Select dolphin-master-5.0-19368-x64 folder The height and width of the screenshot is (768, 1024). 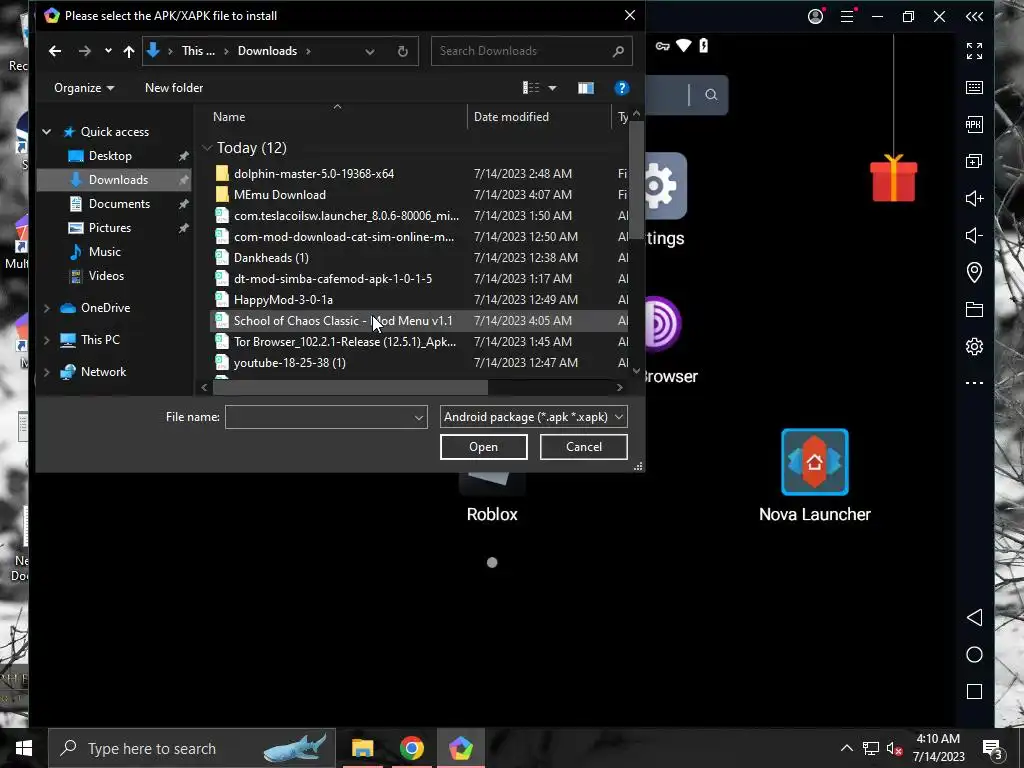pos(418,174)
